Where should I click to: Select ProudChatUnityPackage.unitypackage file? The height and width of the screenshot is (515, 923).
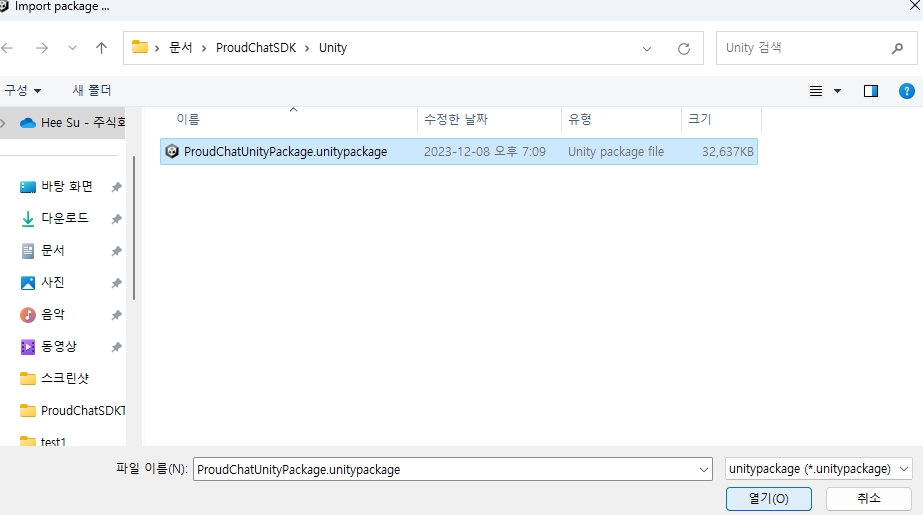click(285, 152)
